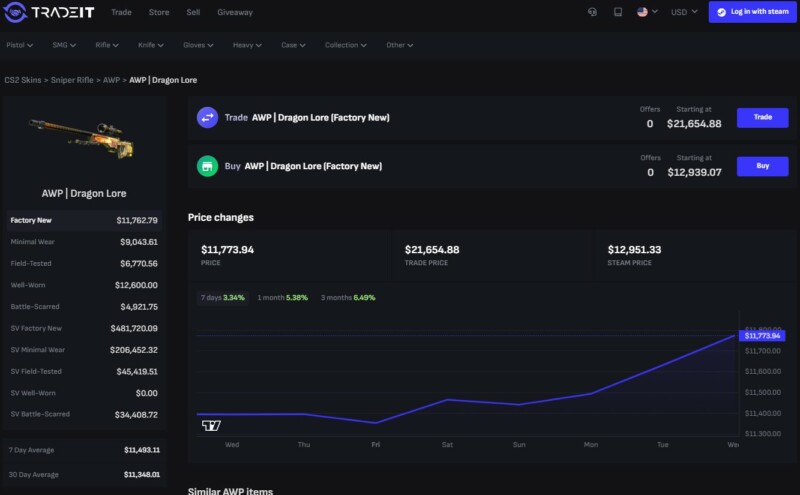
Task: Click Log in with steam button
Action: (753, 12)
